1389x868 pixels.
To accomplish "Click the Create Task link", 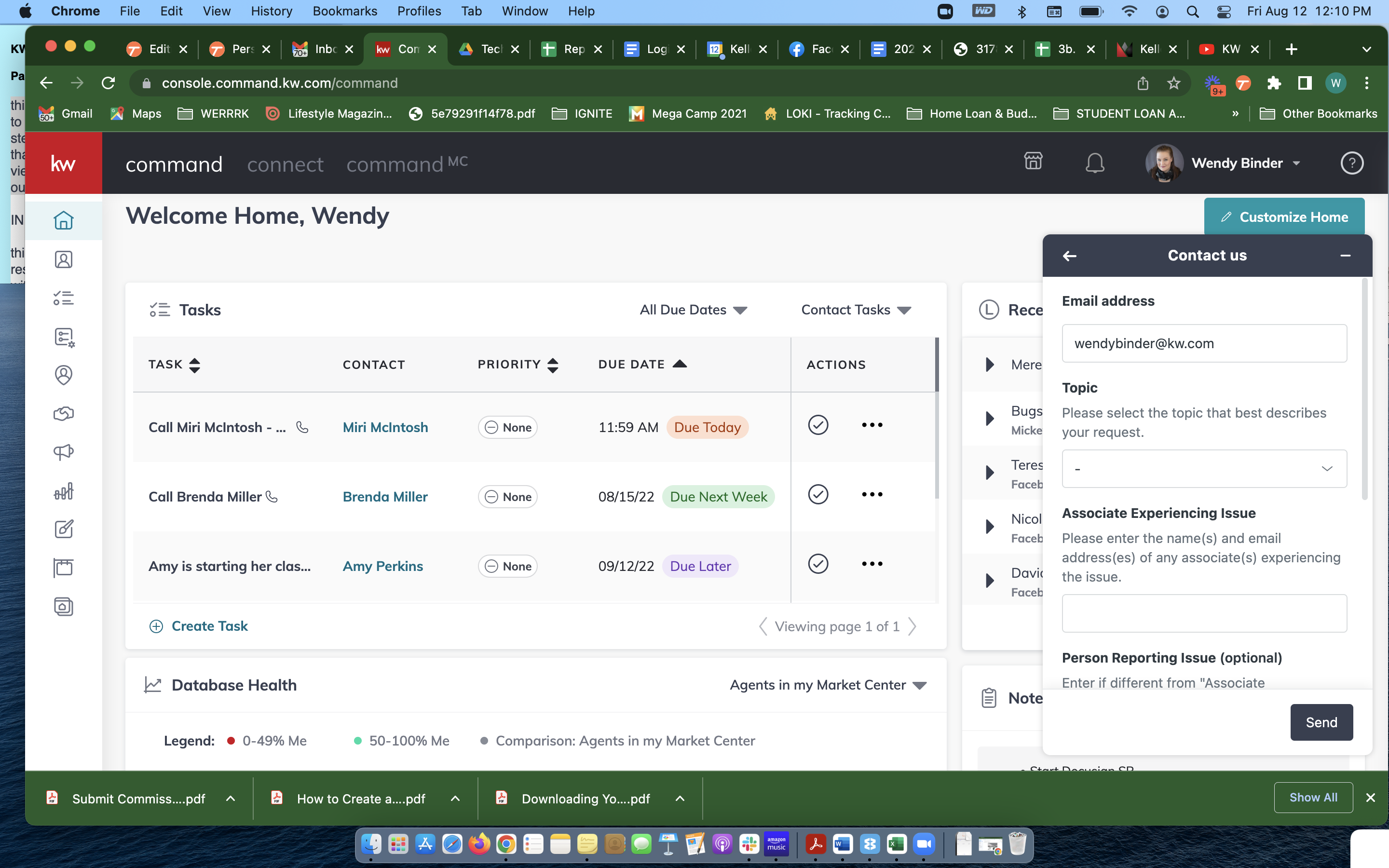I will (199, 626).
